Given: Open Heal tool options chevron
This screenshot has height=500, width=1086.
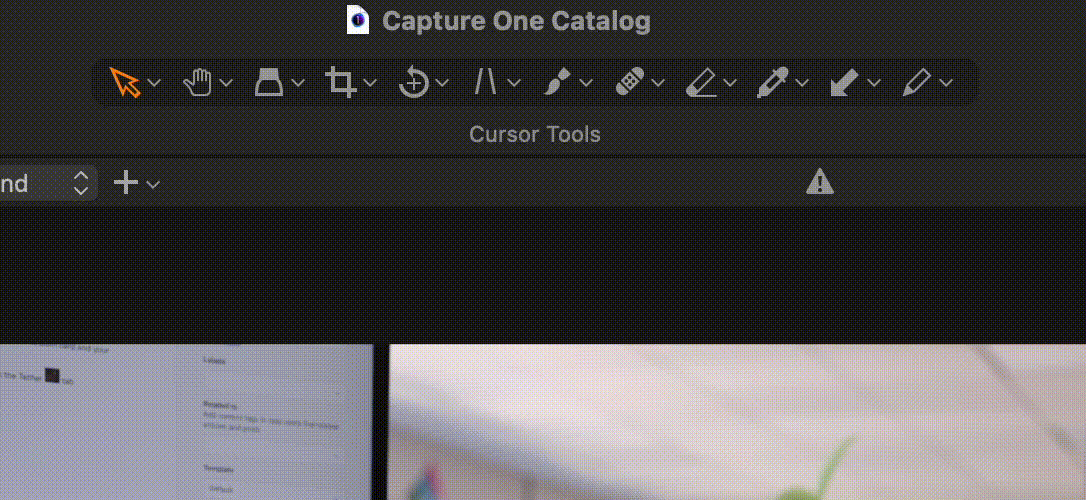Looking at the screenshot, I should point(658,83).
